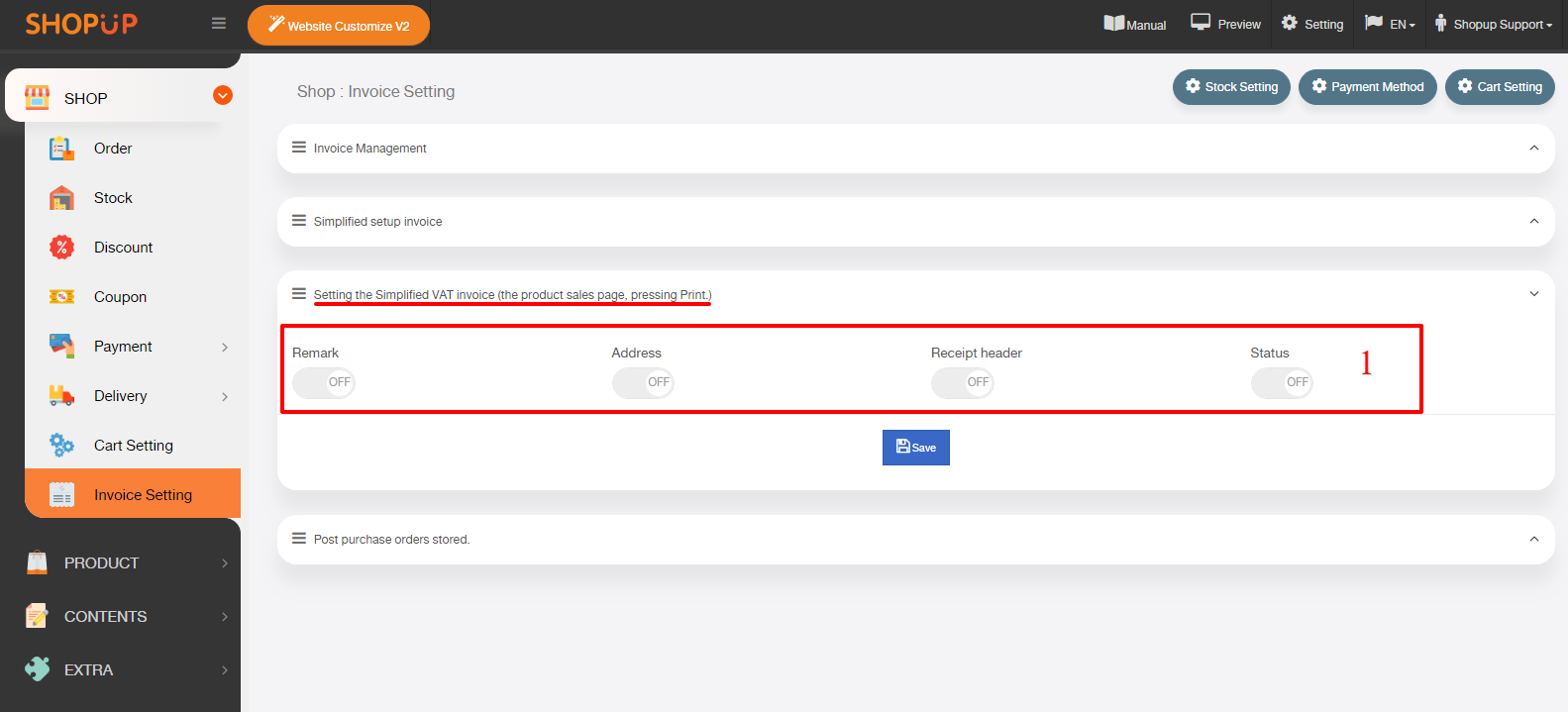1568x712 pixels.
Task: Expand the Payment submenu arrow
Action: [x=225, y=348]
